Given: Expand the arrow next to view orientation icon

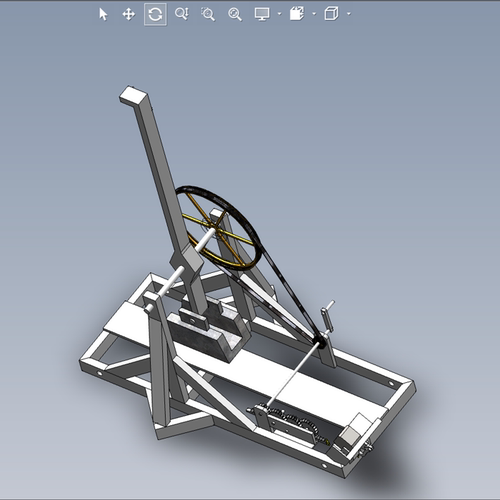Looking at the screenshot, I should [x=314, y=14].
